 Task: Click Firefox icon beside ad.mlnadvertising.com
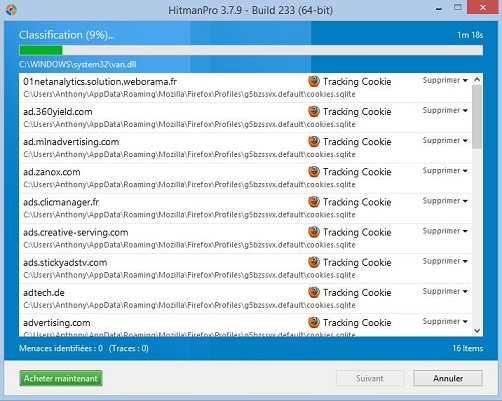pos(314,141)
